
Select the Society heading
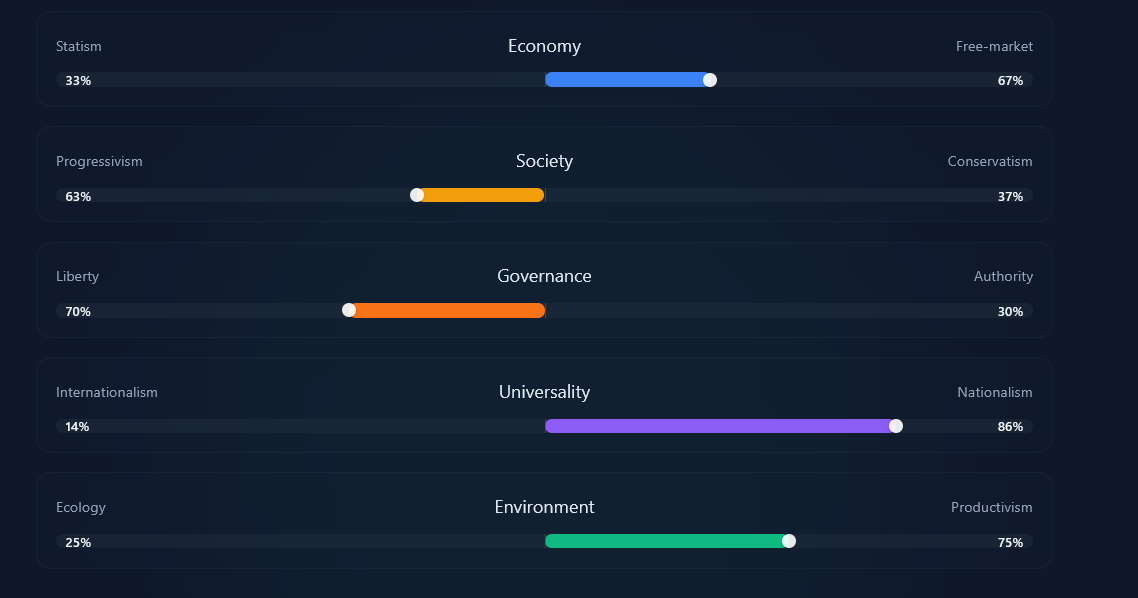544,161
